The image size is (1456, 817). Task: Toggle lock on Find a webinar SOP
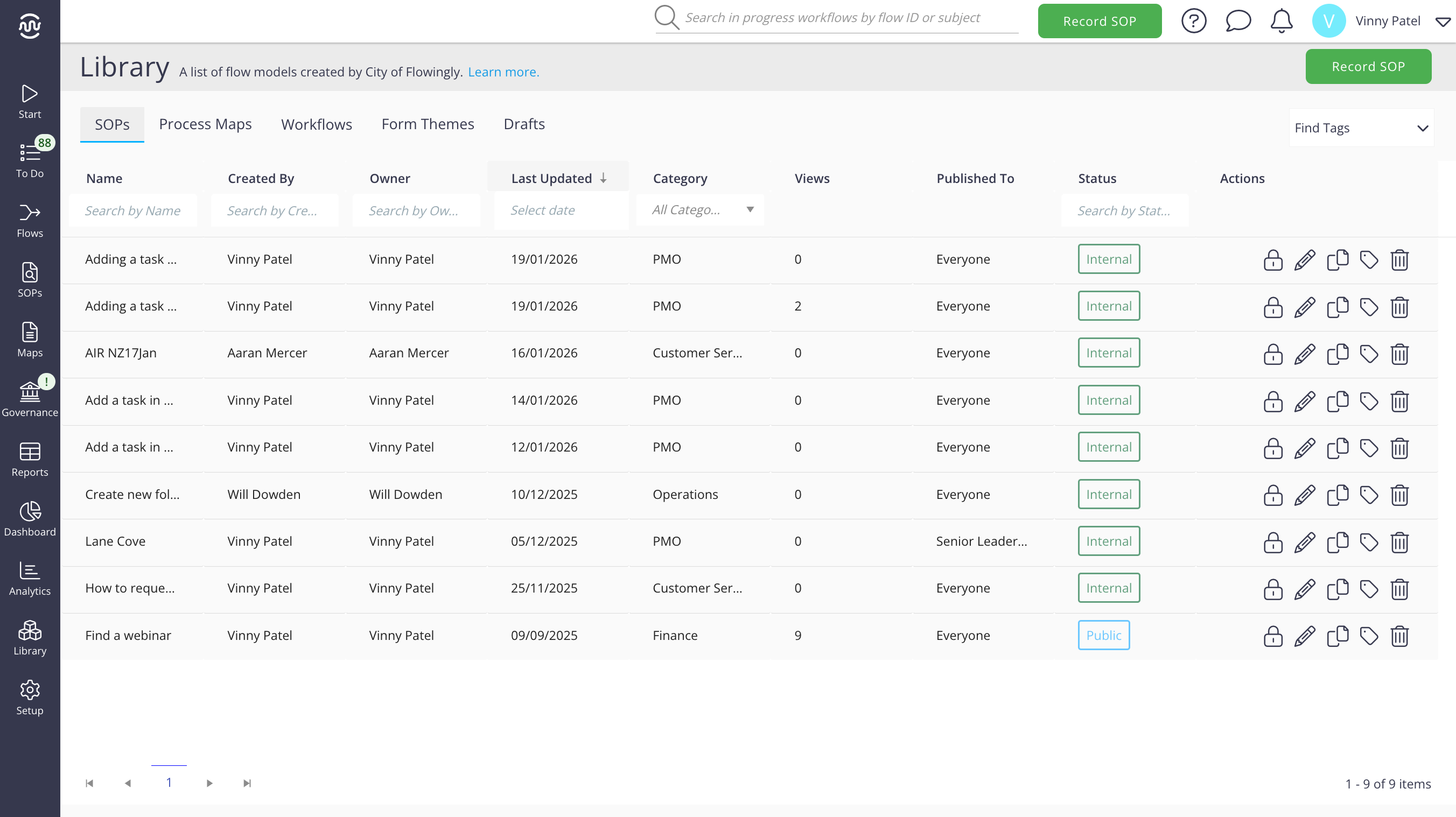[x=1272, y=636]
